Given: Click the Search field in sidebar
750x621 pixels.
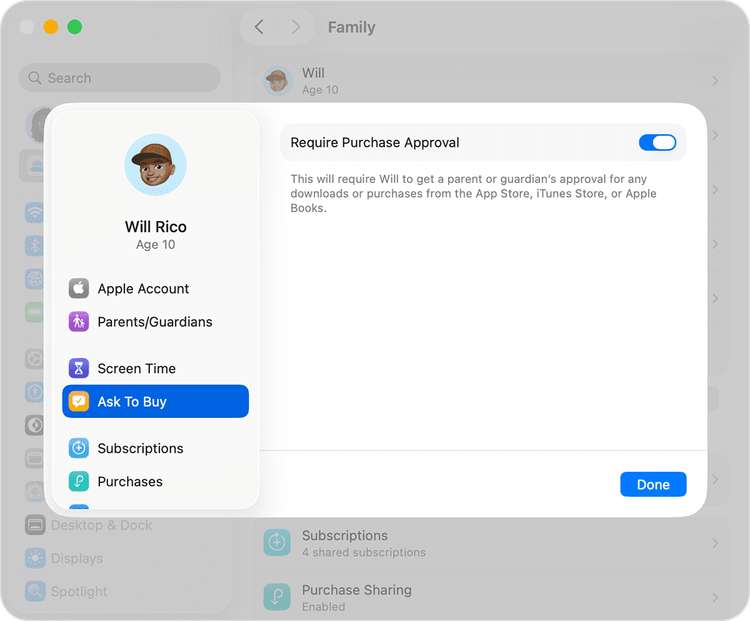Looking at the screenshot, I should 120,78.
